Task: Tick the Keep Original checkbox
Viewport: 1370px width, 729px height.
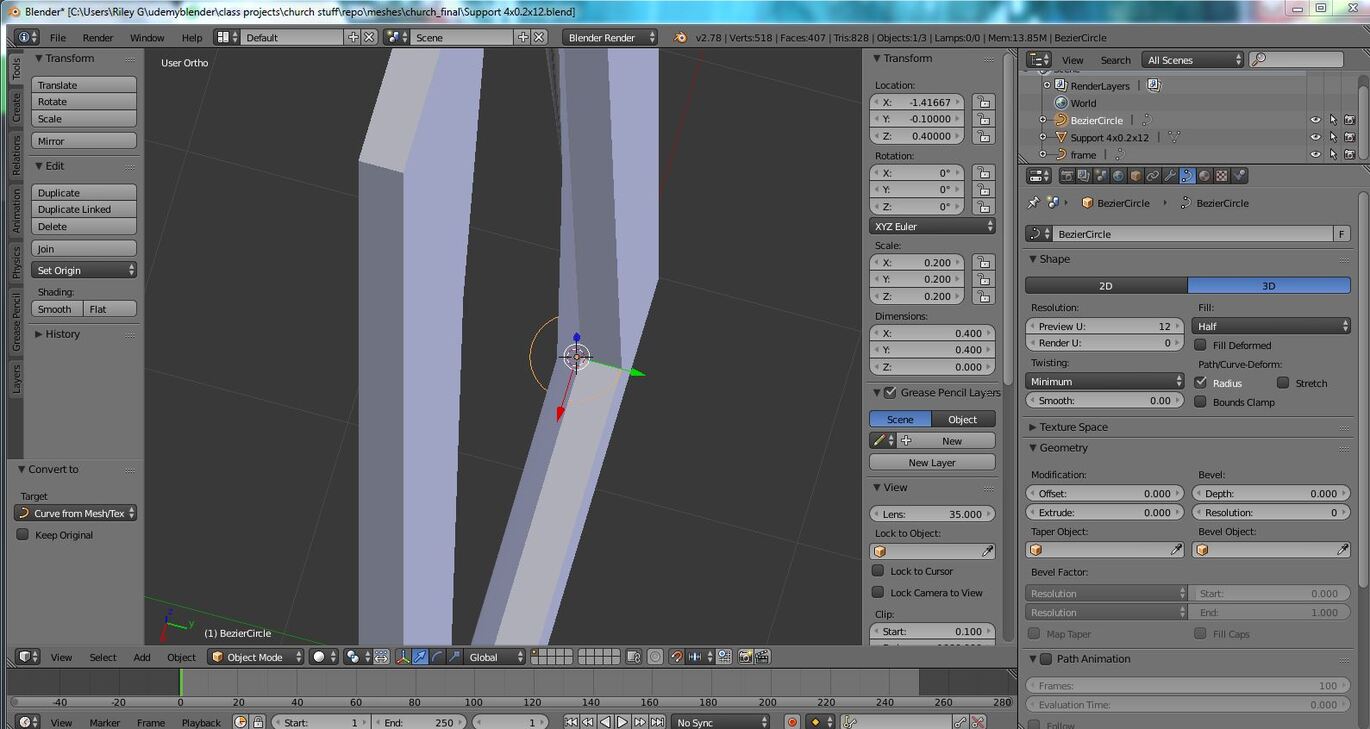Action: click(22, 535)
